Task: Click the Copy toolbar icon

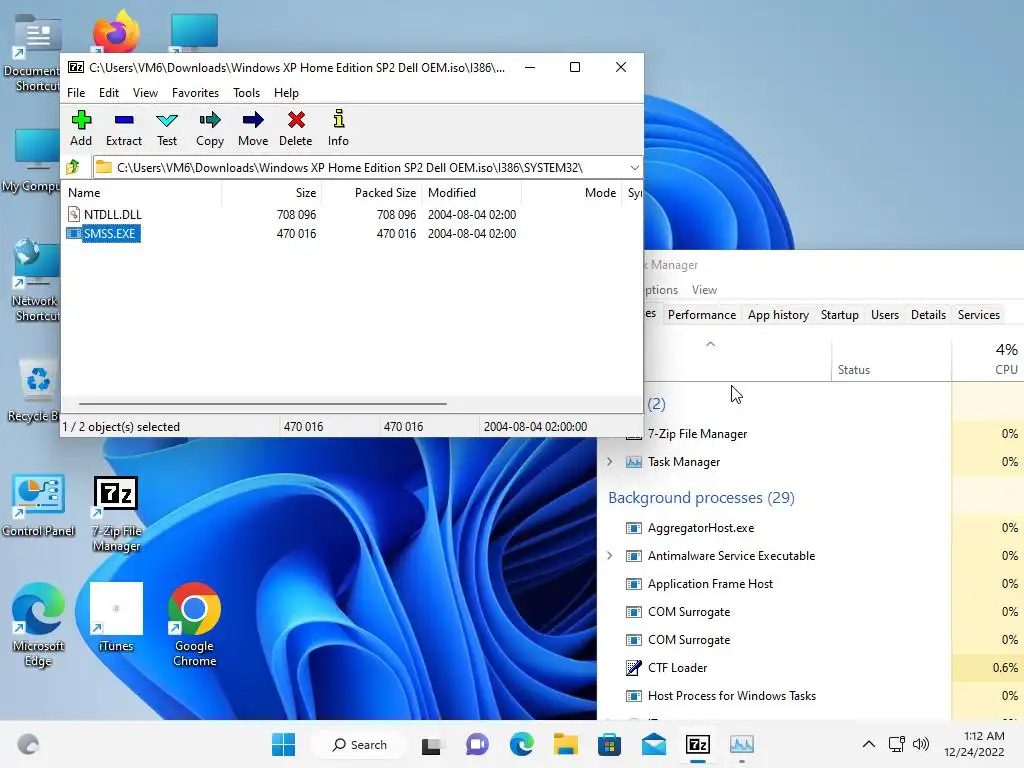Action: 210,128
